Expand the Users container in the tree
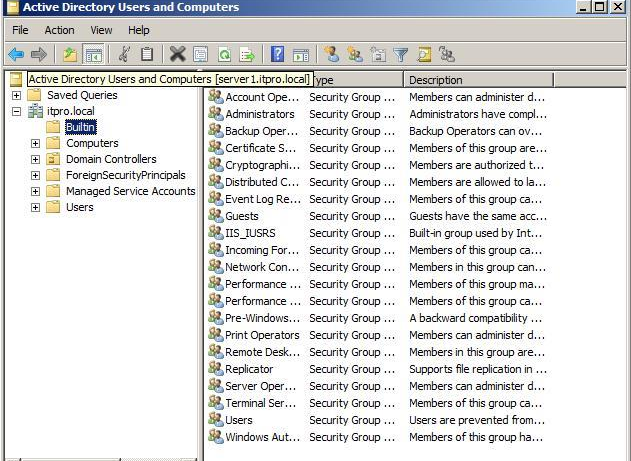The height and width of the screenshot is (461, 631). point(35,207)
